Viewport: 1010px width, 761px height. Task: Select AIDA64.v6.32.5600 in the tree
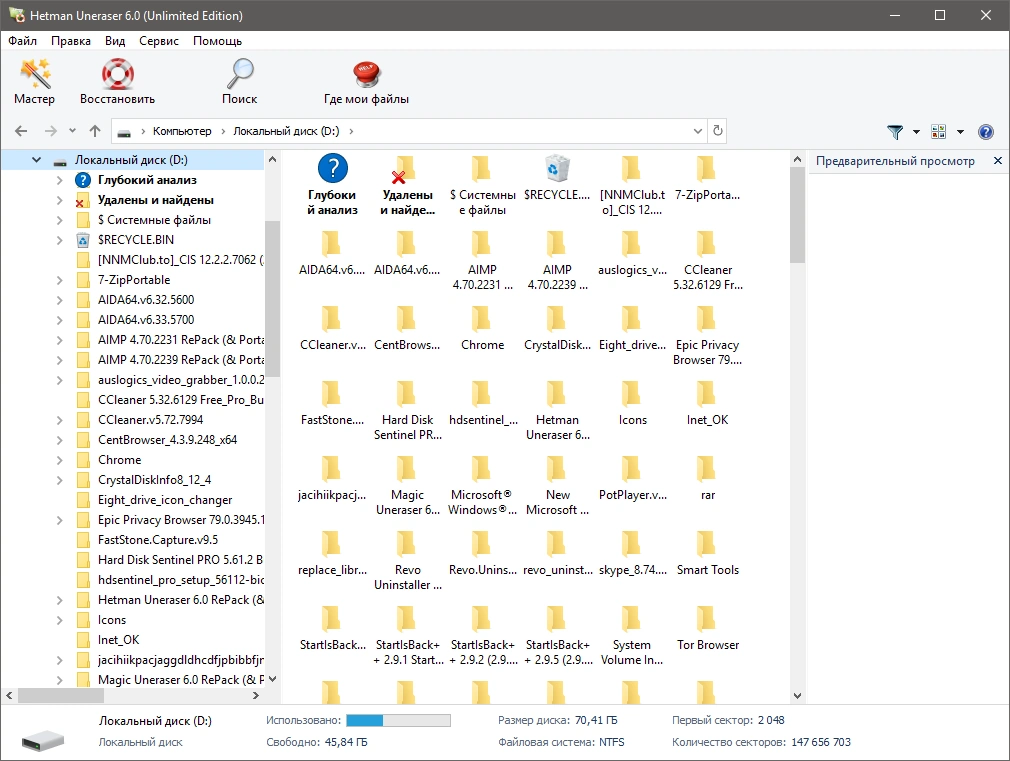[146, 300]
